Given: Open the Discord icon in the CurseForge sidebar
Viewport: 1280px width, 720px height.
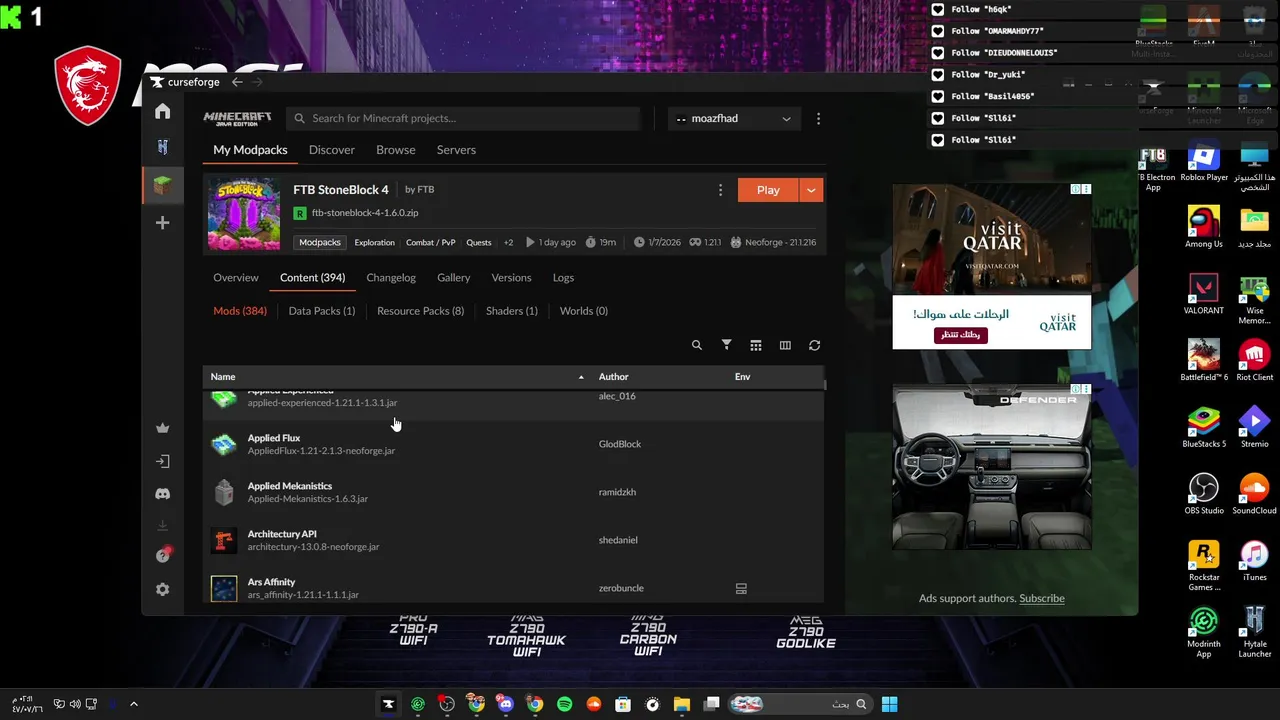Looking at the screenshot, I should [162, 493].
